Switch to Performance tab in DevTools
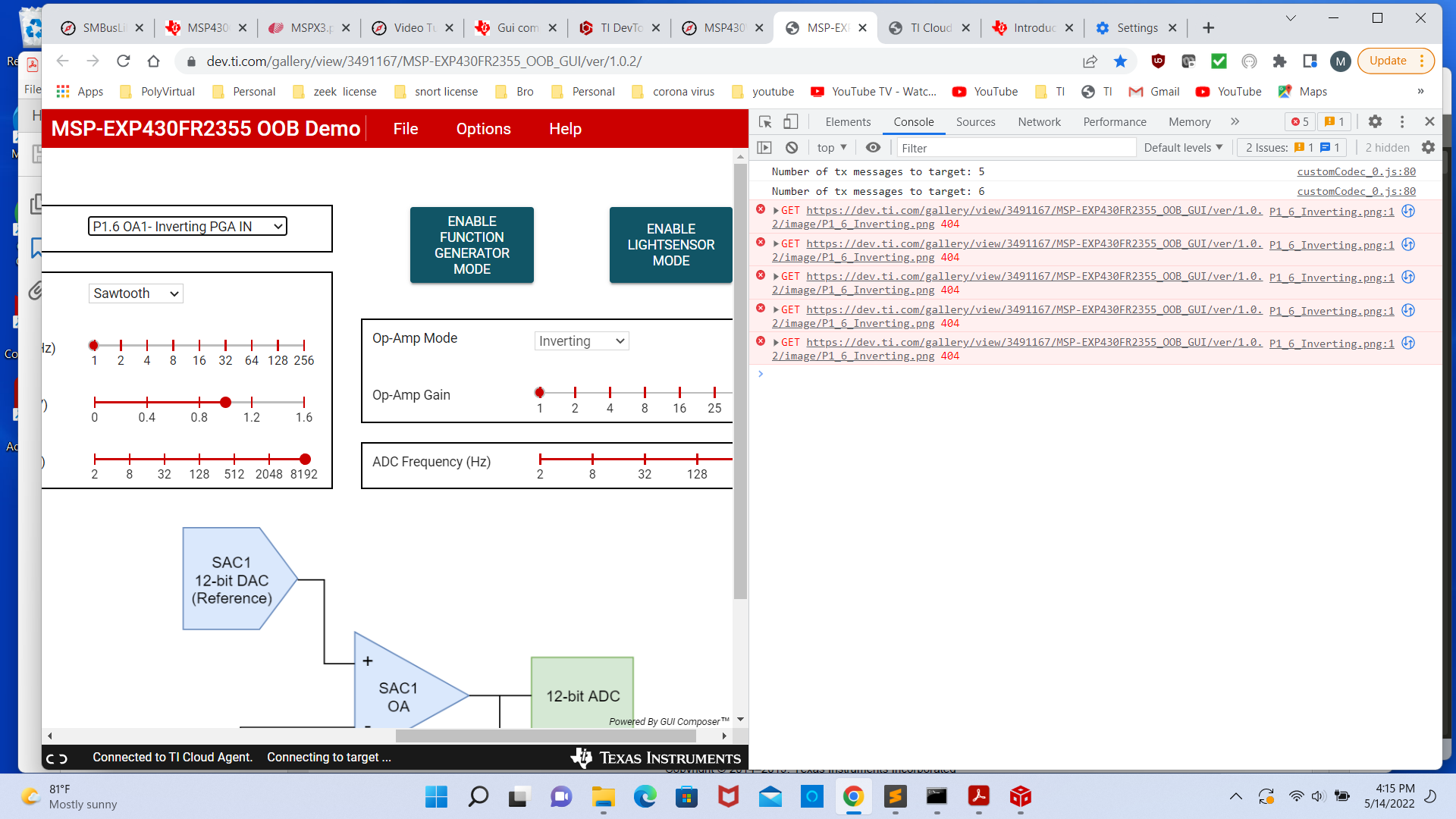Screen dimensions: 1456x819 1114,121
